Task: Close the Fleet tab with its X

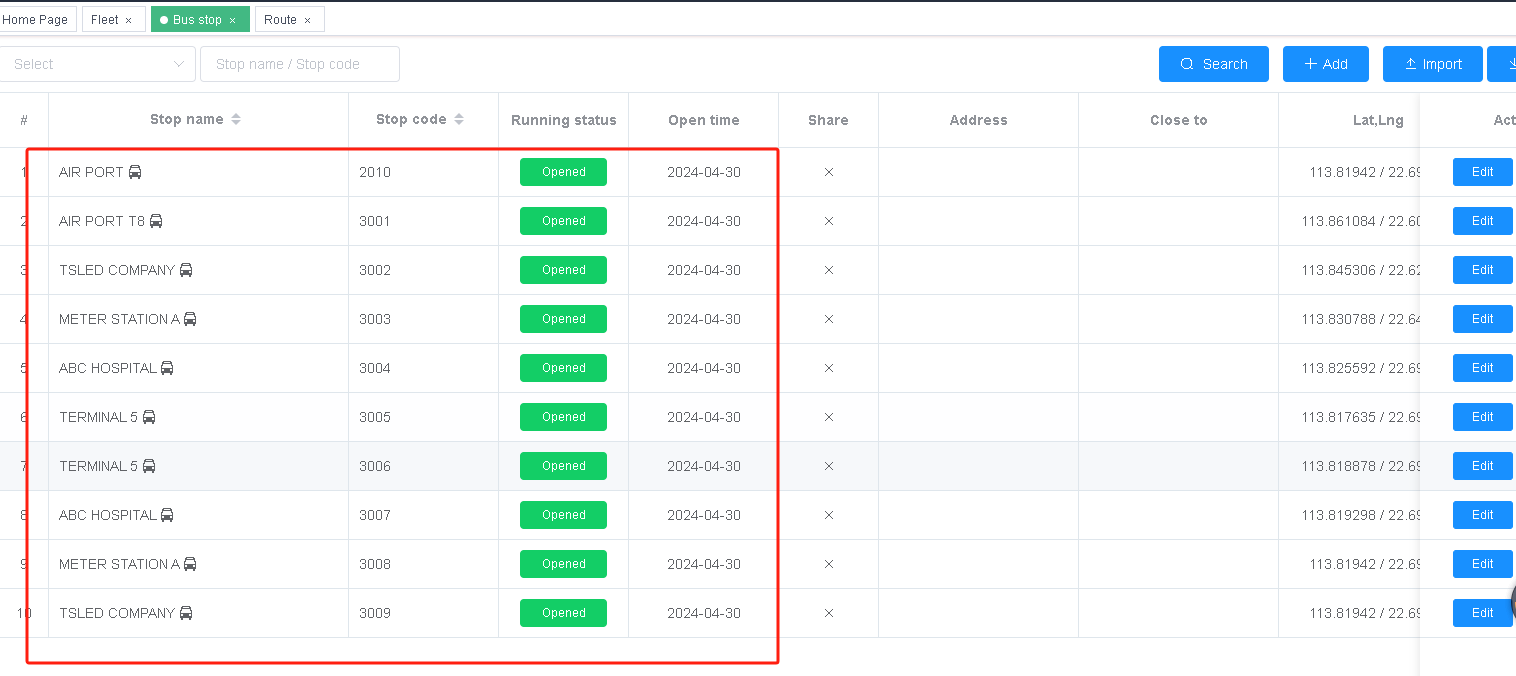Action: pos(129,20)
